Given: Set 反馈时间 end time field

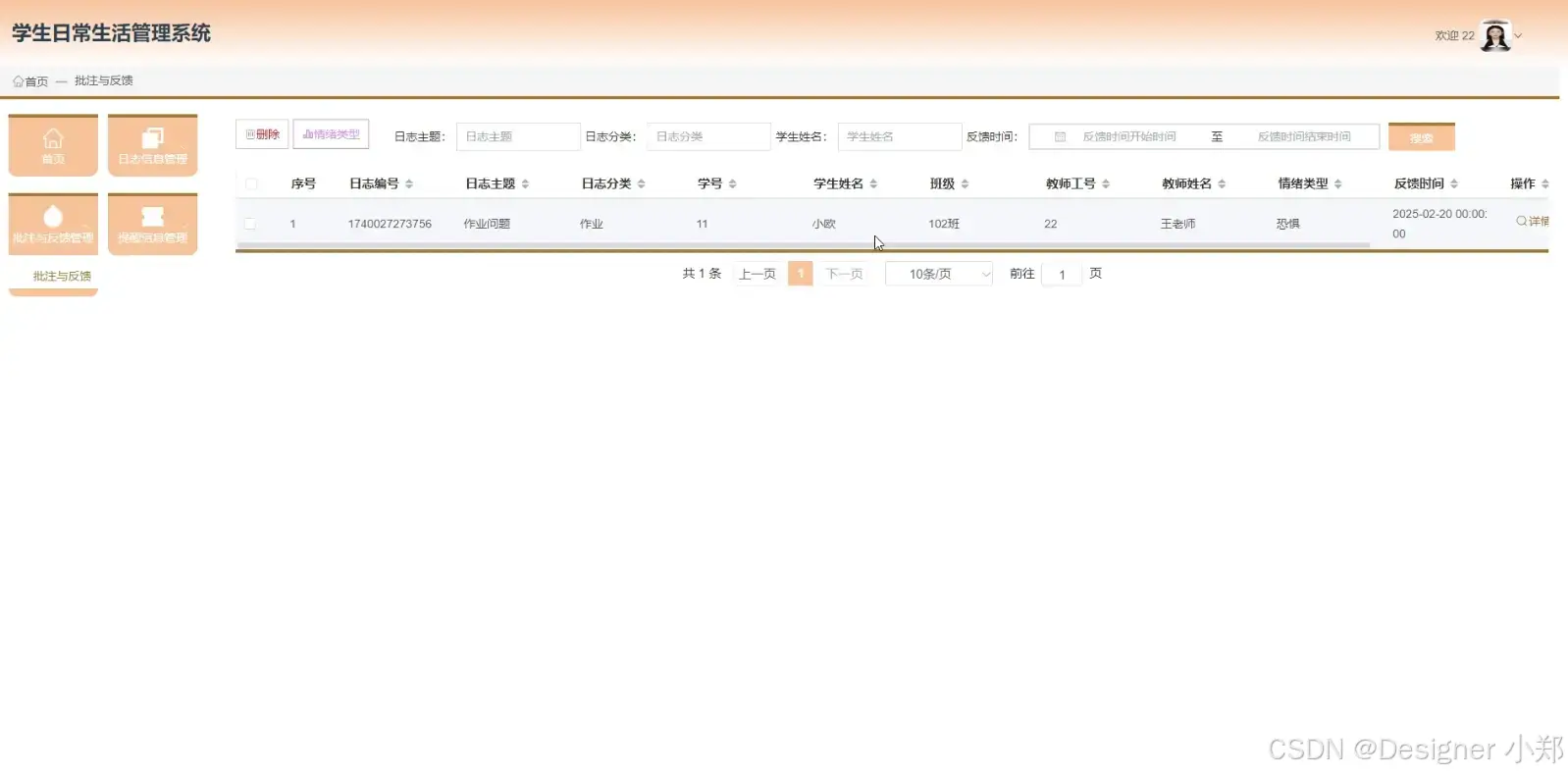Looking at the screenshot, I should (1303, 136).
